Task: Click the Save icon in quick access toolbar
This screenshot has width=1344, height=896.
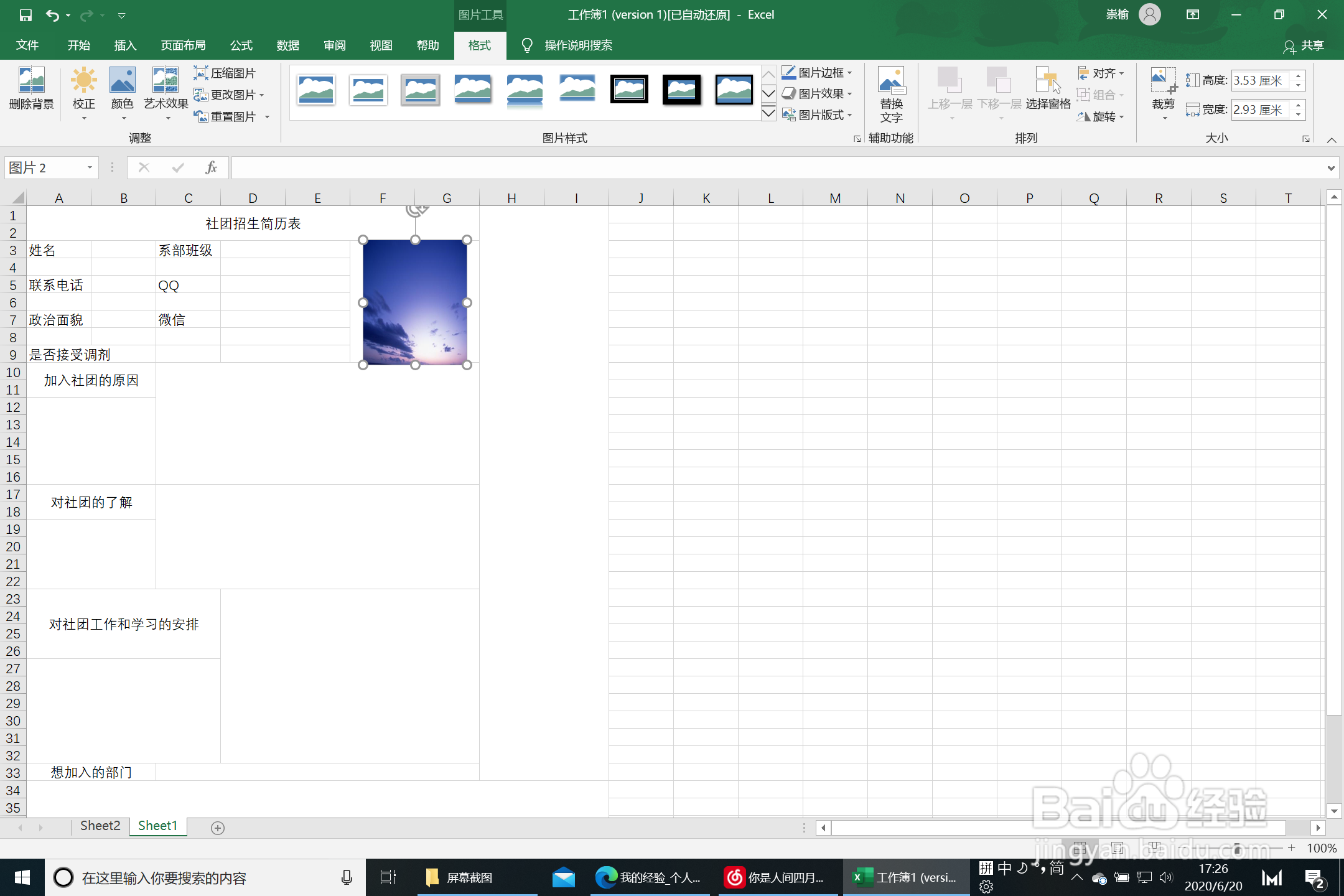Action: click(26, 15)
